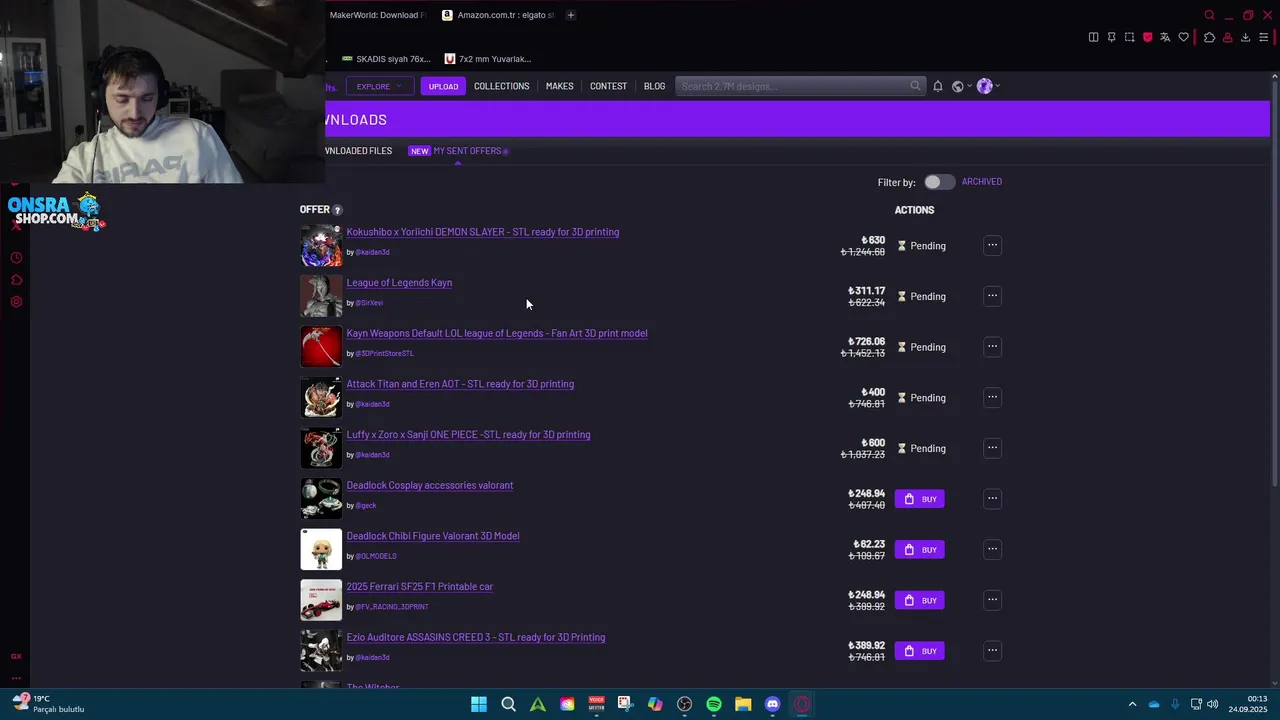Open the Discord icon in taskbar

(x=772, y=704)
